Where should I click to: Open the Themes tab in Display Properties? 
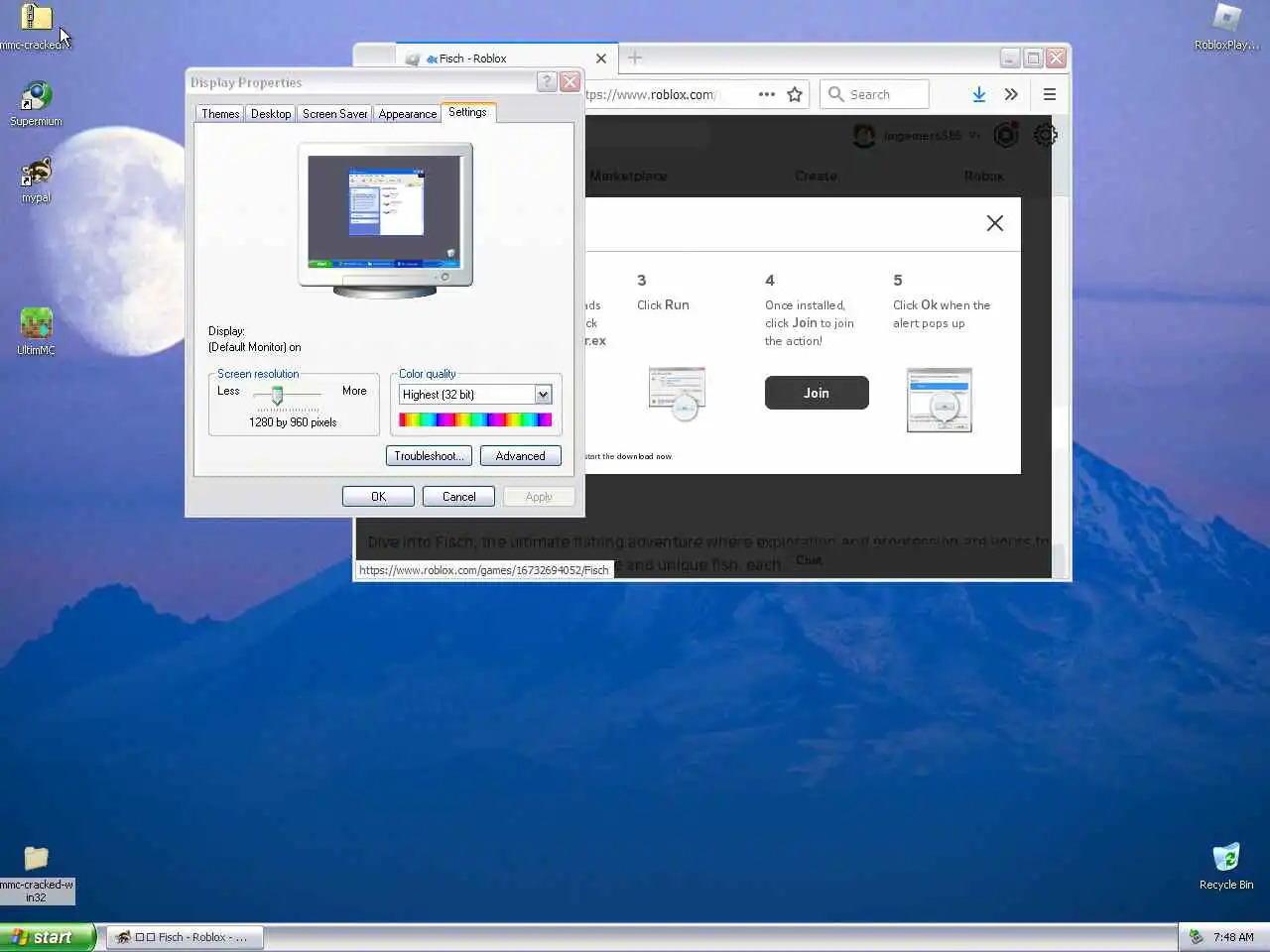[220, 114]
